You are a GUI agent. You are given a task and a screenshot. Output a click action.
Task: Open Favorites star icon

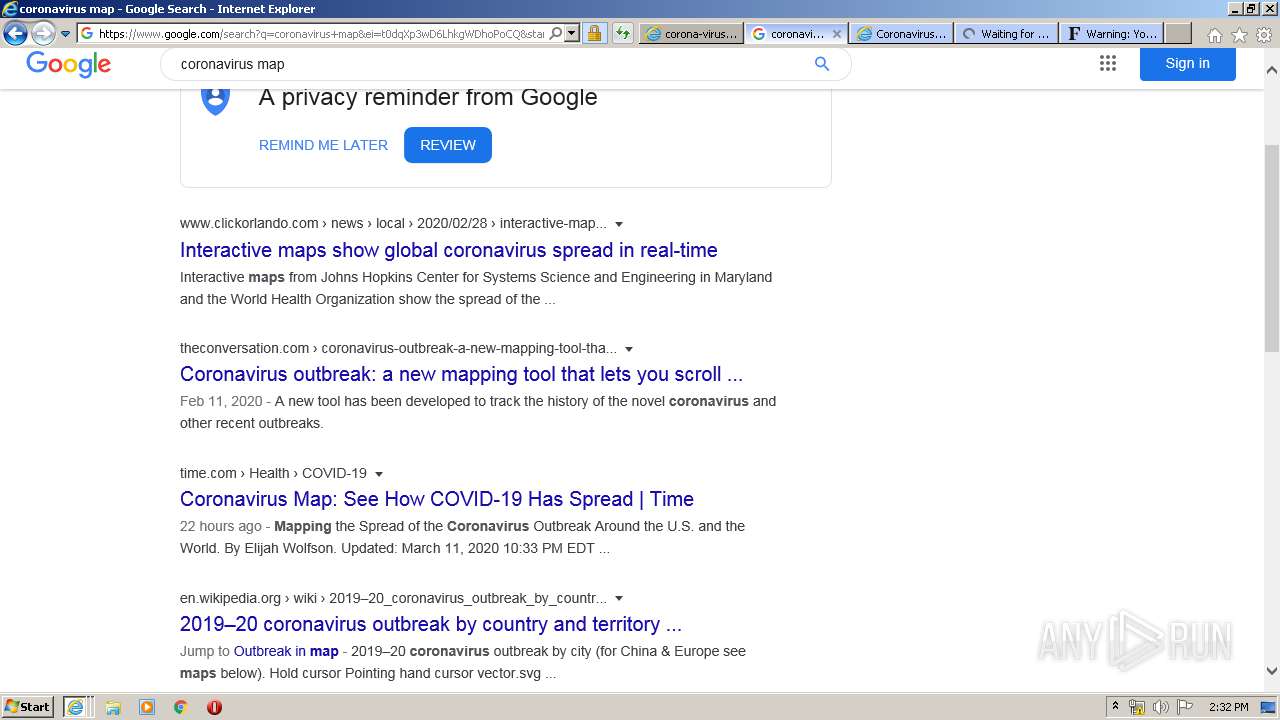click(x=1239, y=34)
